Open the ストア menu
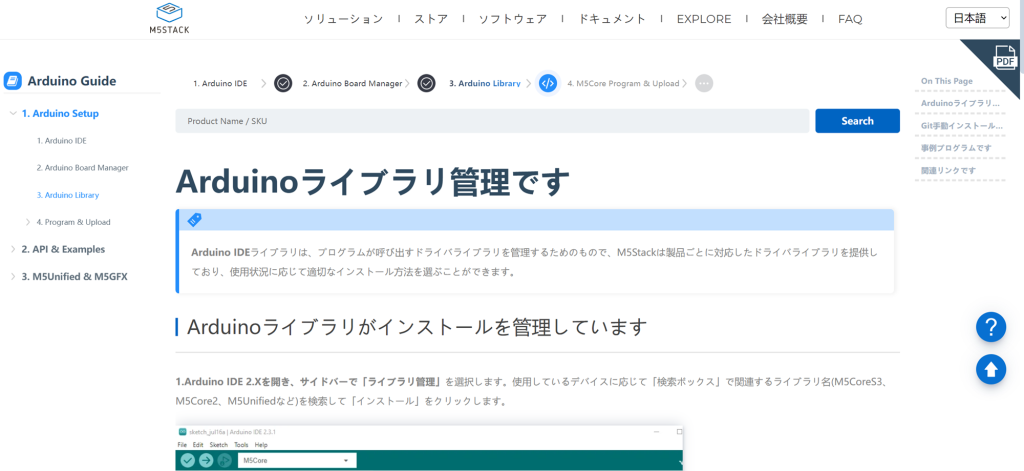The image size is (1024, 471). [x=431, y=19]
